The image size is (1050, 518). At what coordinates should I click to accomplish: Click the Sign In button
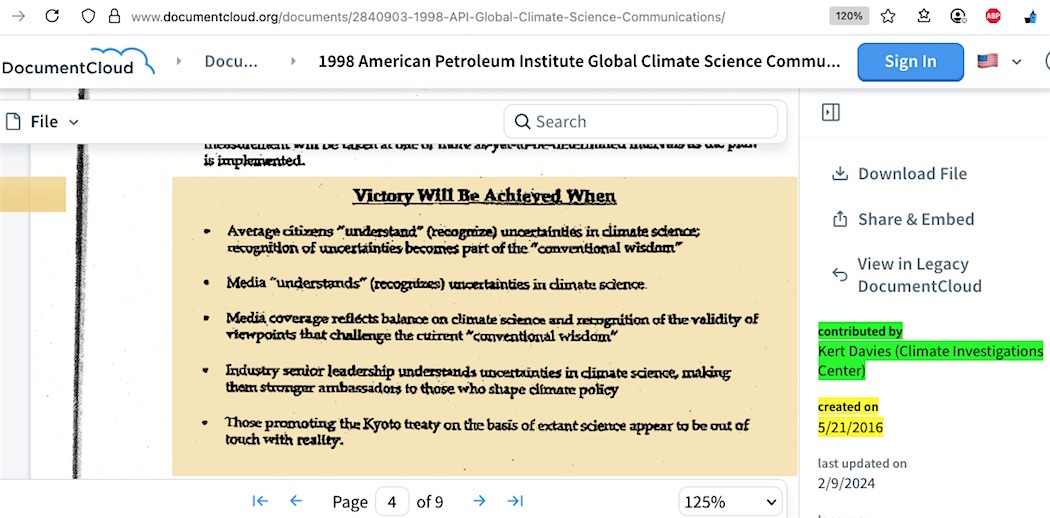coord(910,61)
